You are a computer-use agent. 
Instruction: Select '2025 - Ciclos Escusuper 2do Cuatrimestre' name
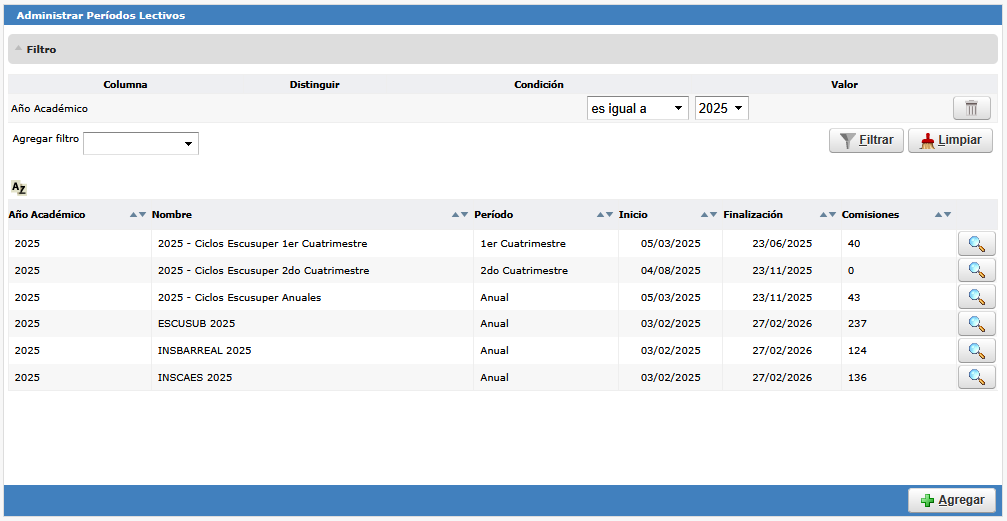click(263, 271)
